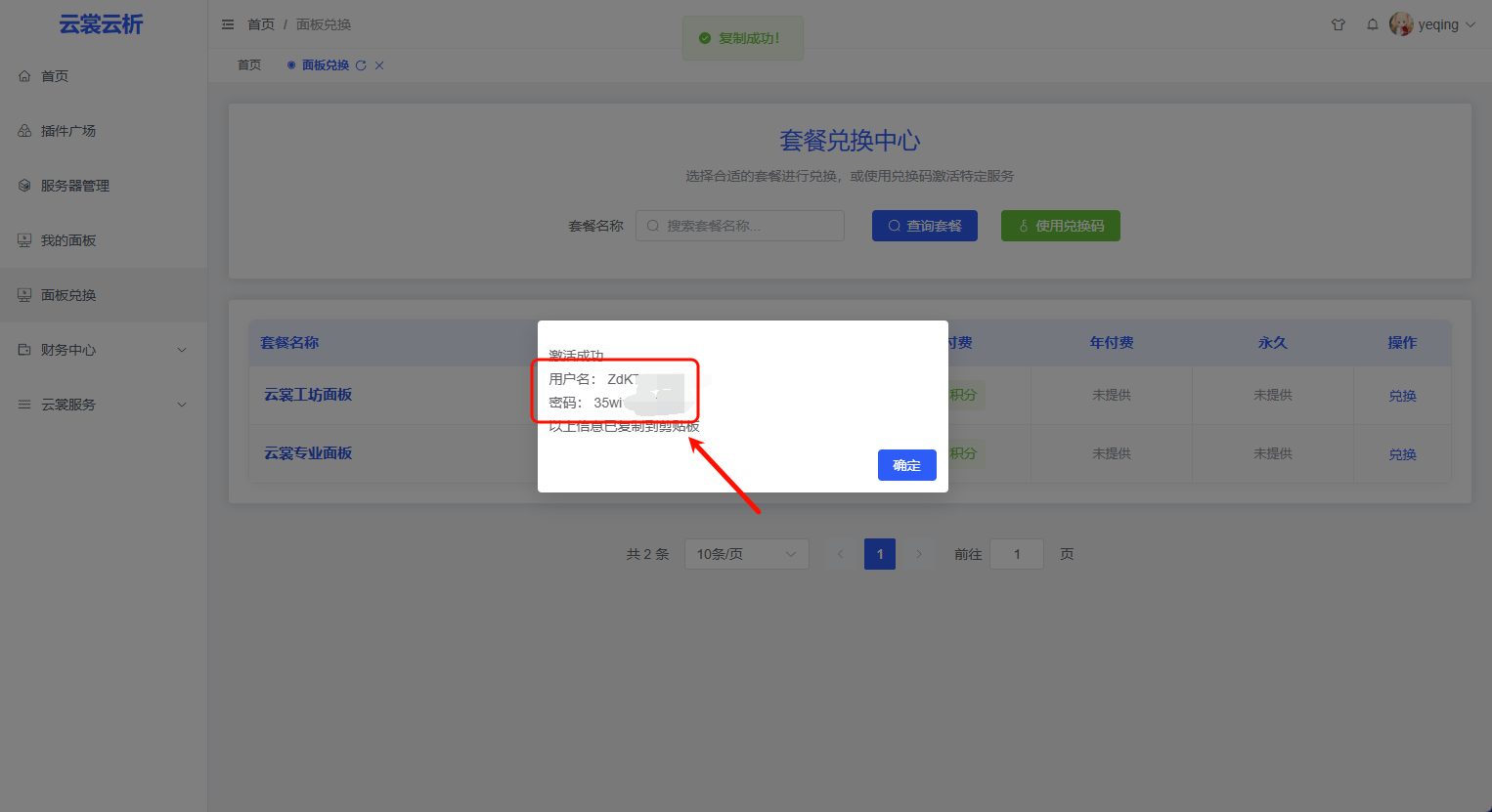Click 确定 button in the dialog
Viewport: 1492px width, 812px height.
906,465
